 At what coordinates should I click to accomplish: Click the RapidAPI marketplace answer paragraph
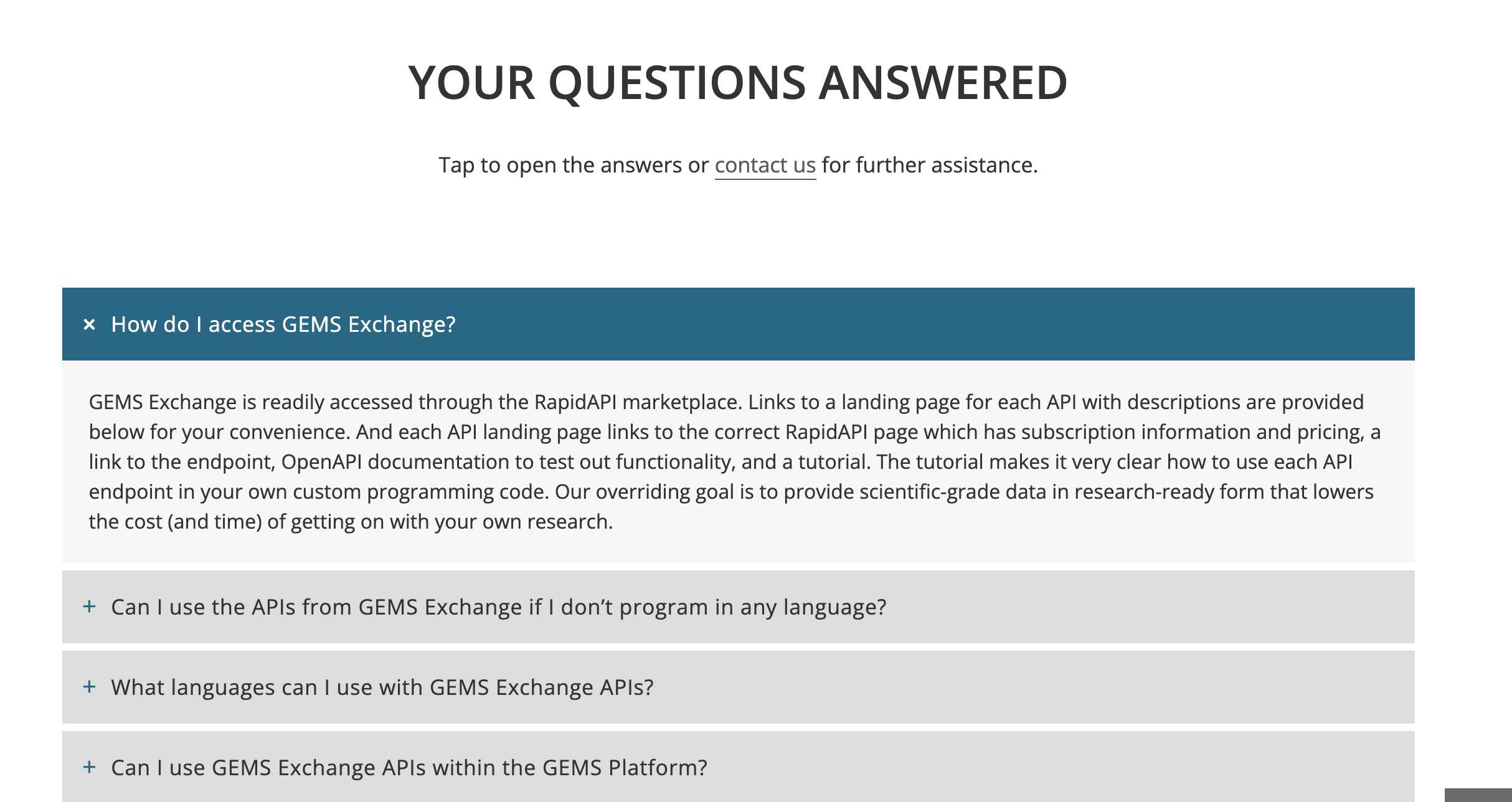click(x=735, y=461)
